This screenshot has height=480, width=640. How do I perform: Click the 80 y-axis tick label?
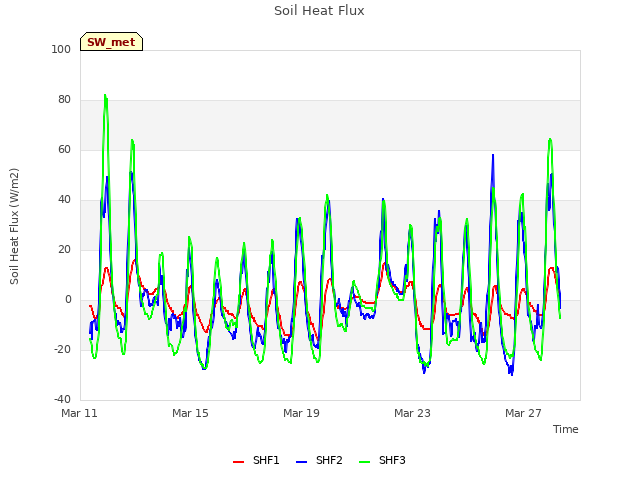tap(64, 100)
